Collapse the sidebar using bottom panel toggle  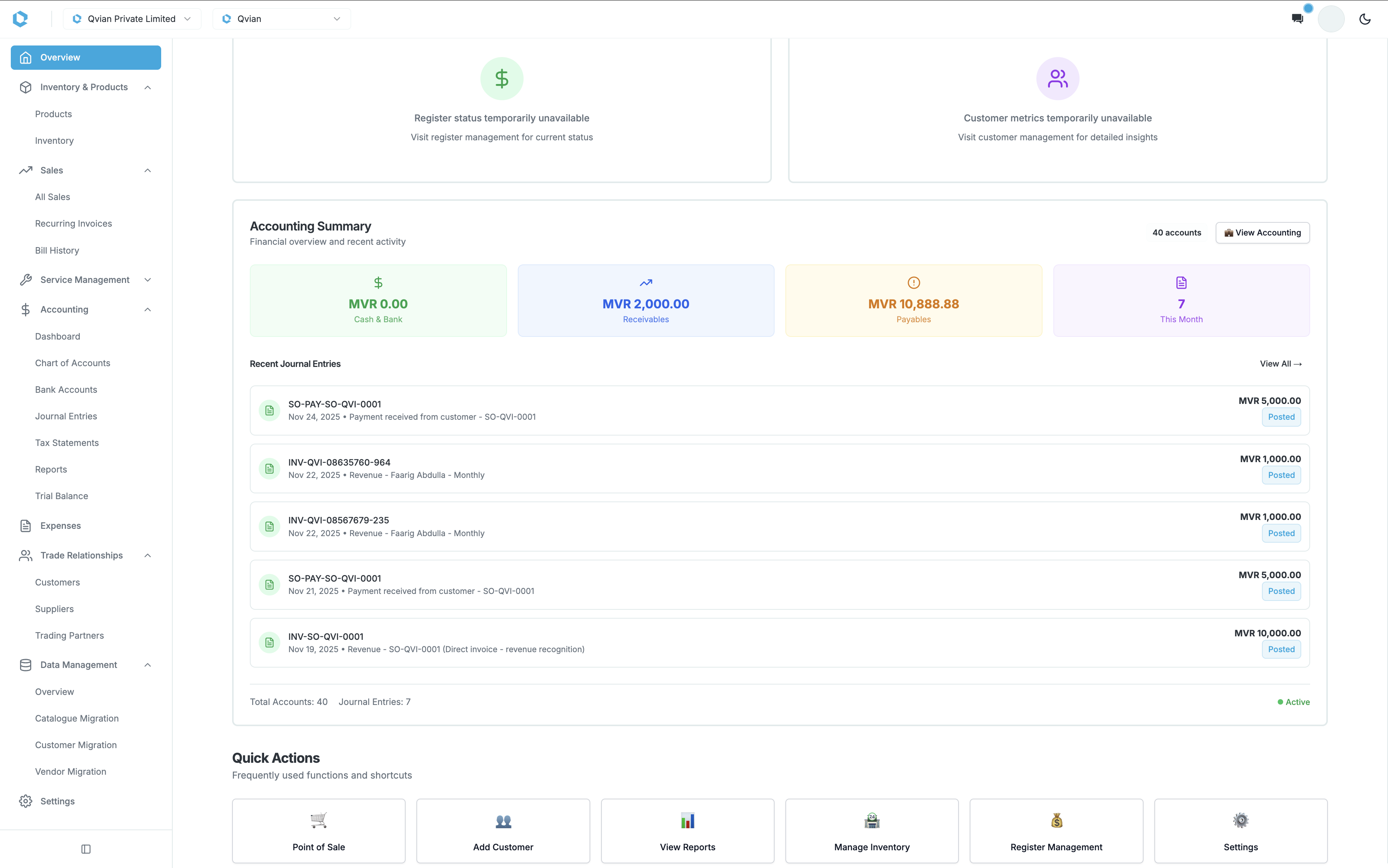click(x=86, y=848)
